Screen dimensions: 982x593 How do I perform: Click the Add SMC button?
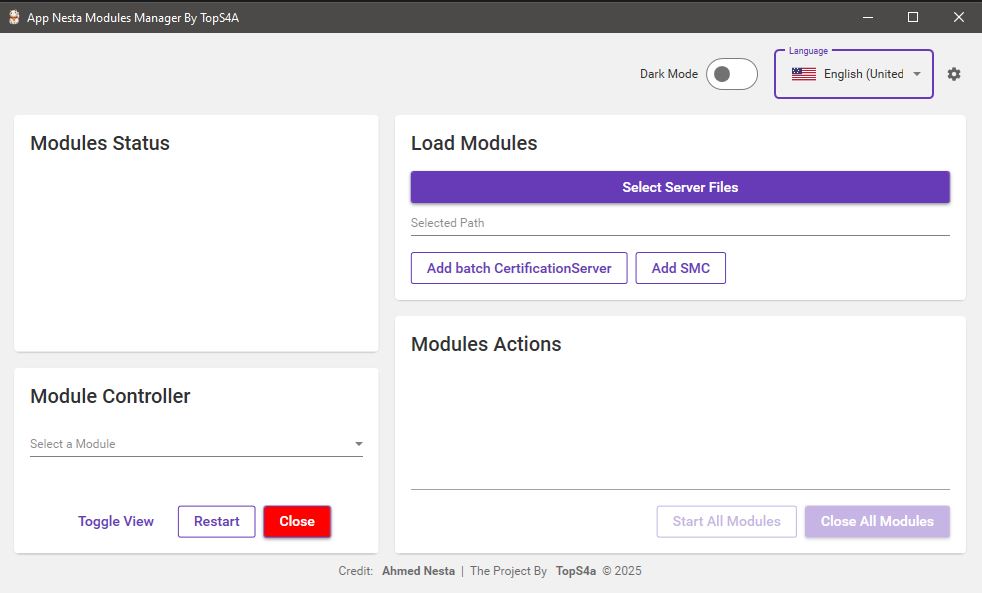click(x=680, y=267)
